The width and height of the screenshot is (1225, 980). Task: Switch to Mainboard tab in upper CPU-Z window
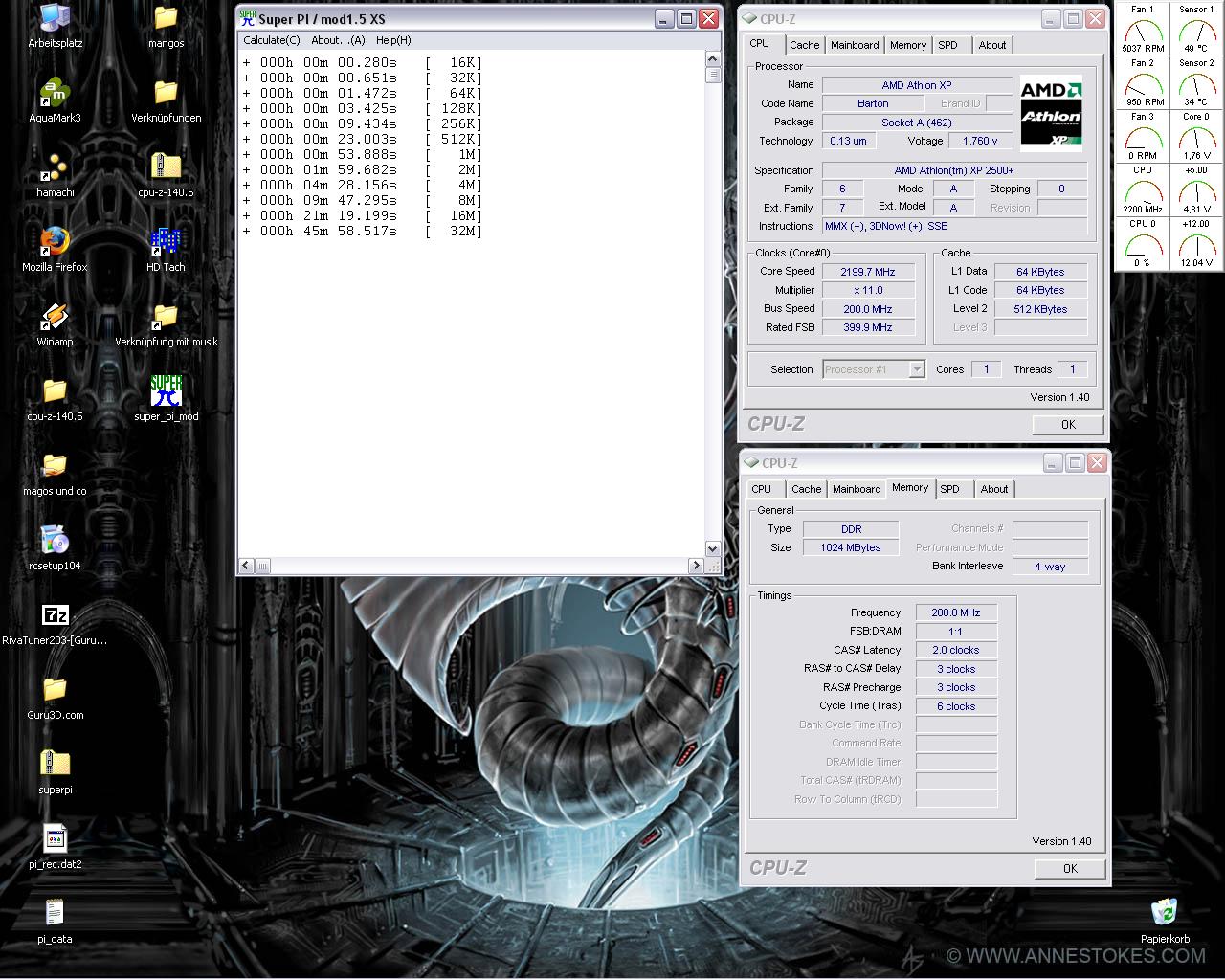(x=855, y=45)
